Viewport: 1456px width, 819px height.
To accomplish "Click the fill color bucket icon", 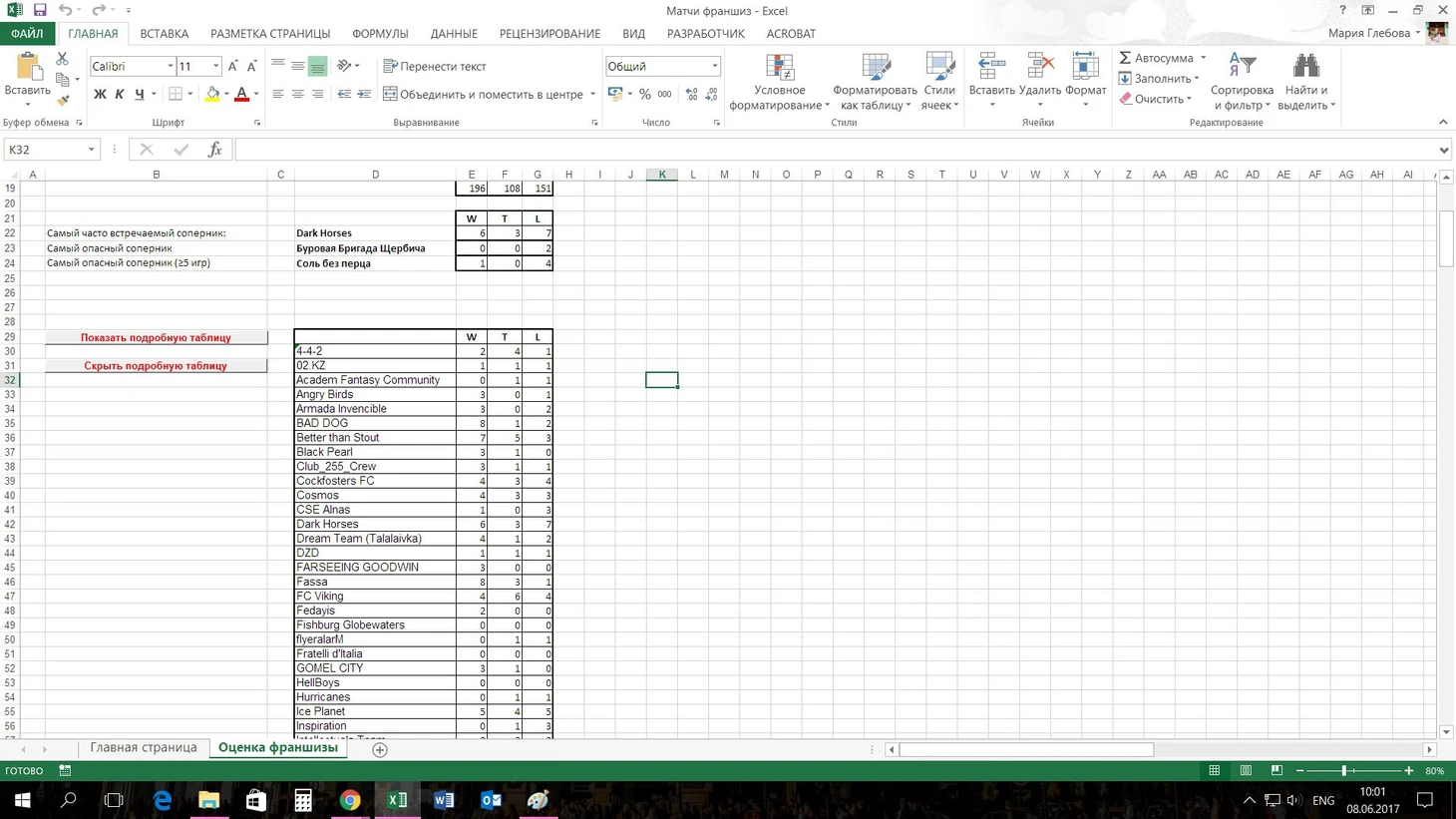I will pyautogui.click(x=212, y=94).
